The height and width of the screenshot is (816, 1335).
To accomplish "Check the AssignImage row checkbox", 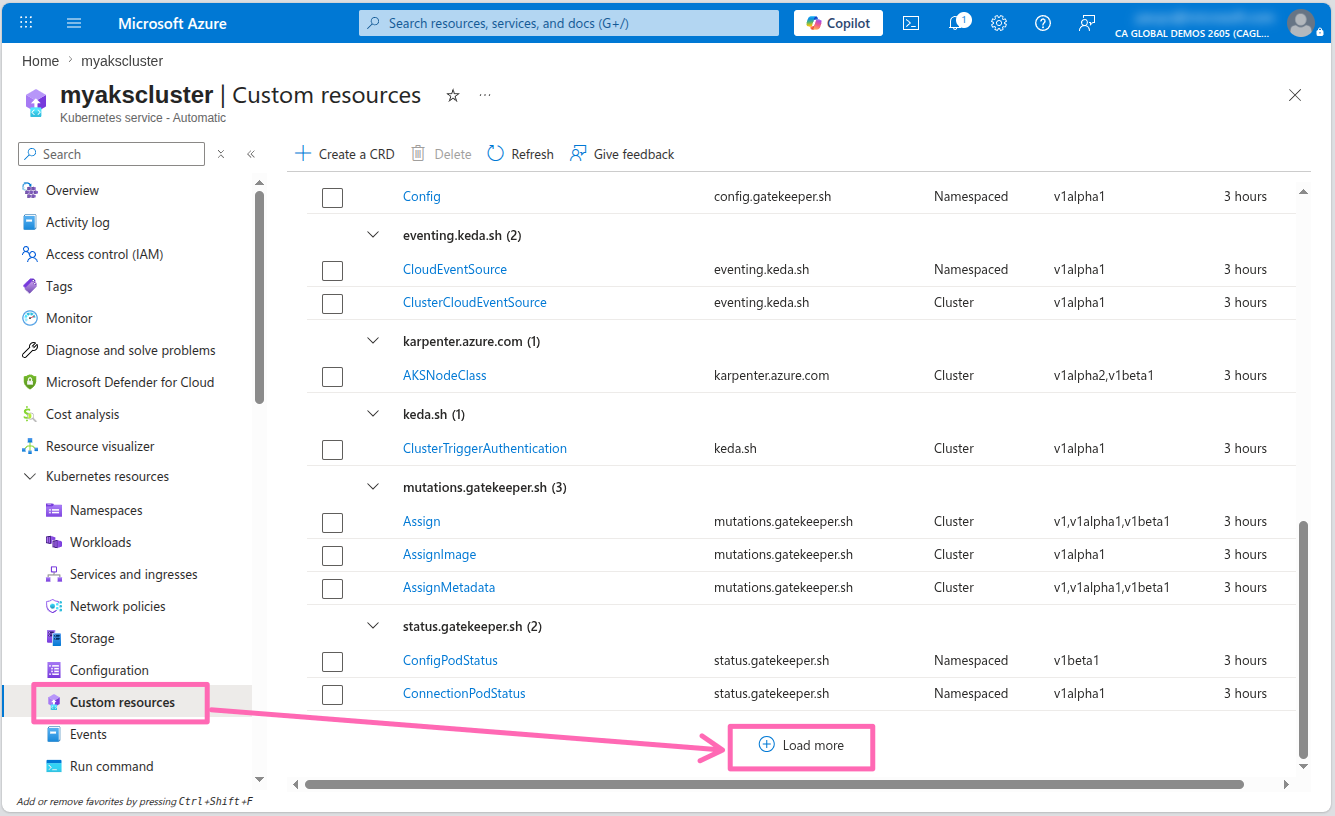I will click(333, 555).
